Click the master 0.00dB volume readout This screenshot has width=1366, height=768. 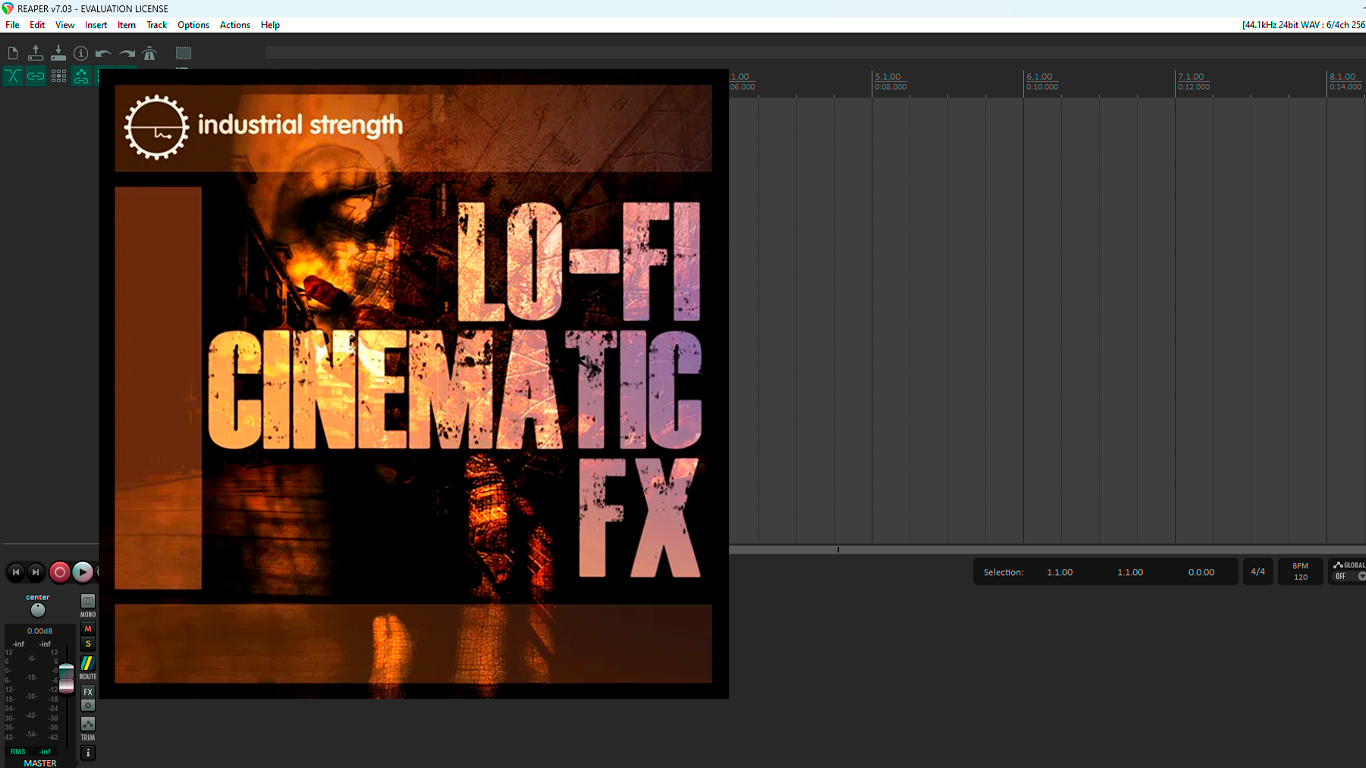tap(40, 631)
